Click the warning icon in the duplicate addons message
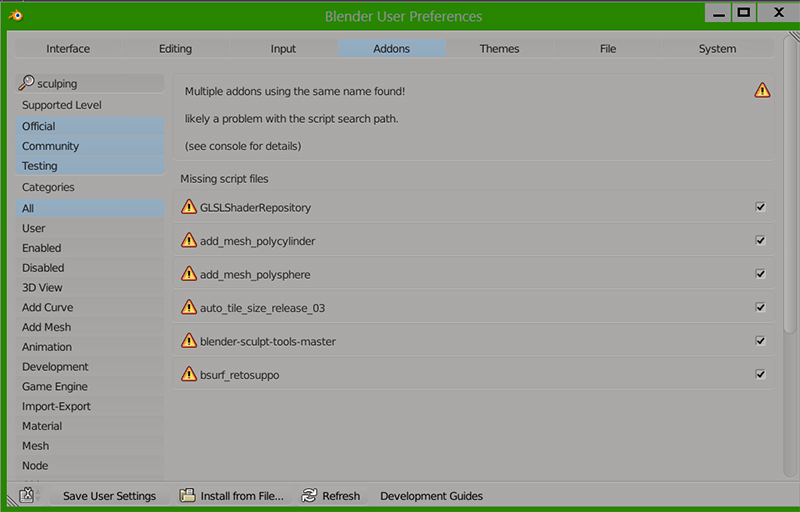Image resolution: width=800 pixels, height=512 pixels. [x=762, y=90]
